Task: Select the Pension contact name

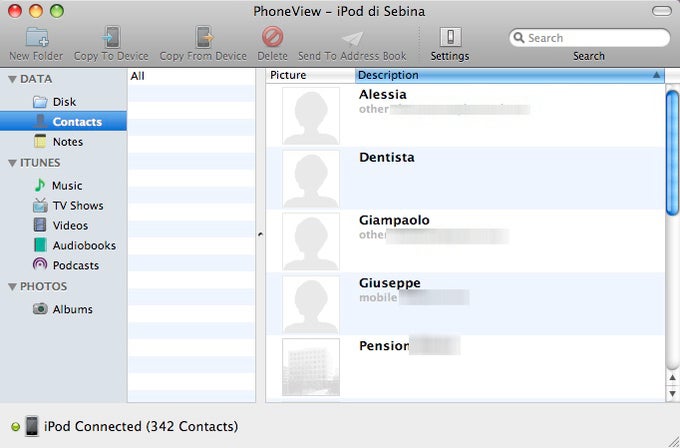Action: point(384,346)
